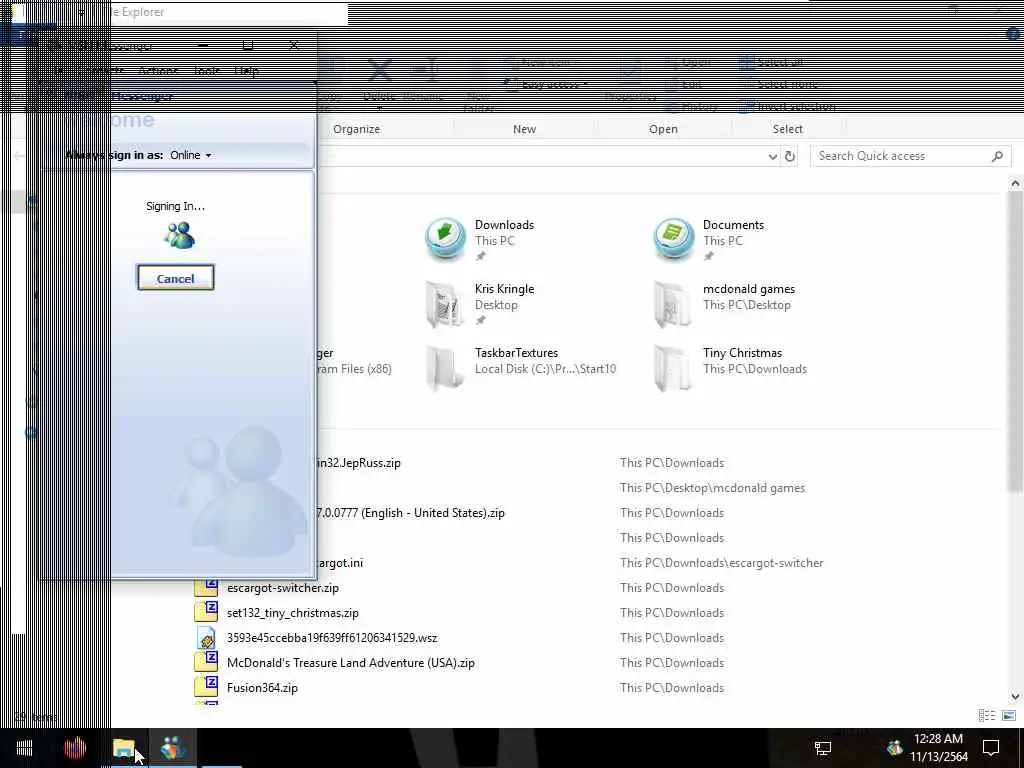Image resolution: width=1024 pixels, height=768 pixels.
Task: Click Invert selection in the ribbon
Action: (787, 106)
